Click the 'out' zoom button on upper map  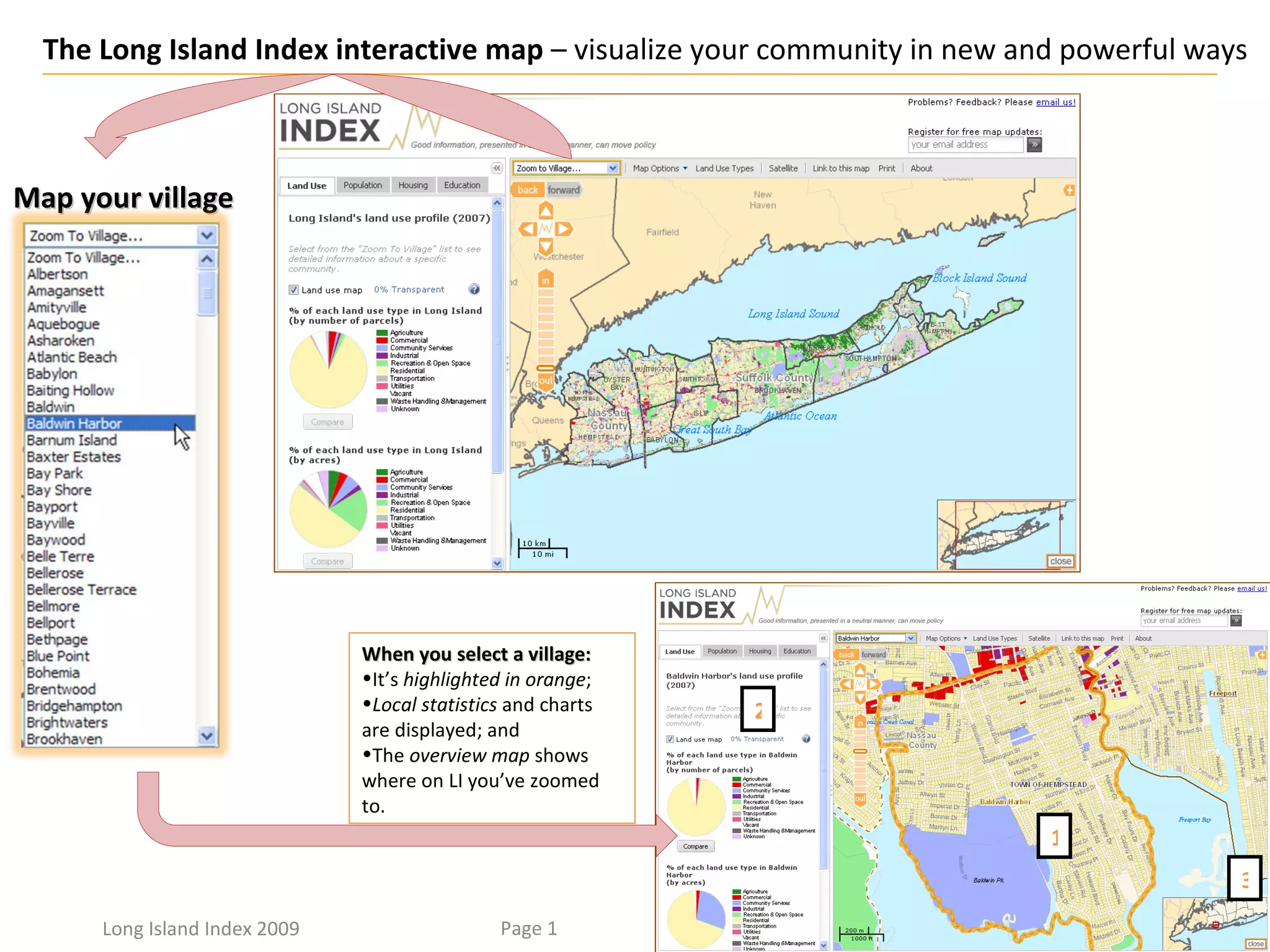pos(546,381)
